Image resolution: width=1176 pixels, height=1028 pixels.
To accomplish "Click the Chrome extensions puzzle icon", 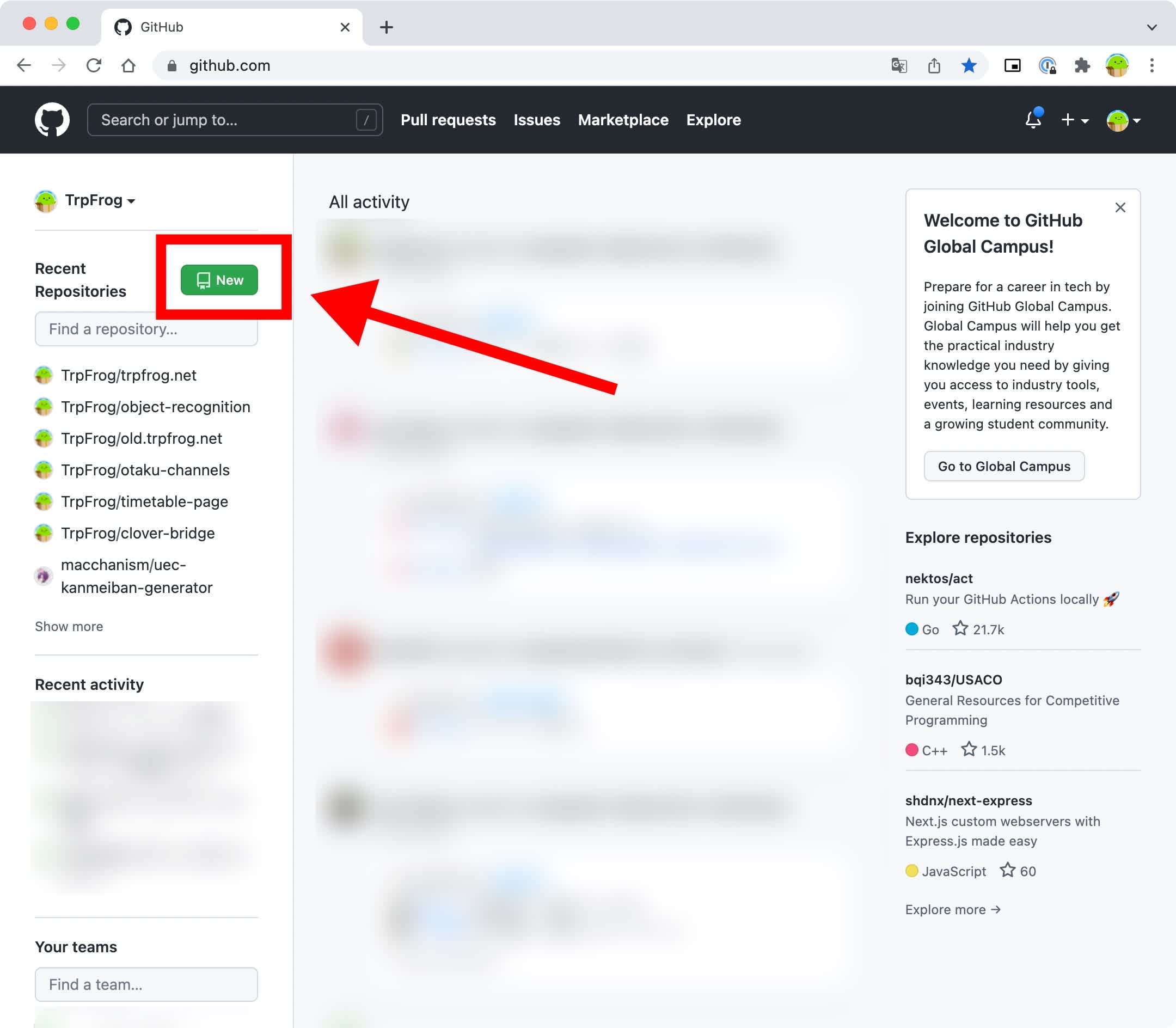I will 1082,65.
